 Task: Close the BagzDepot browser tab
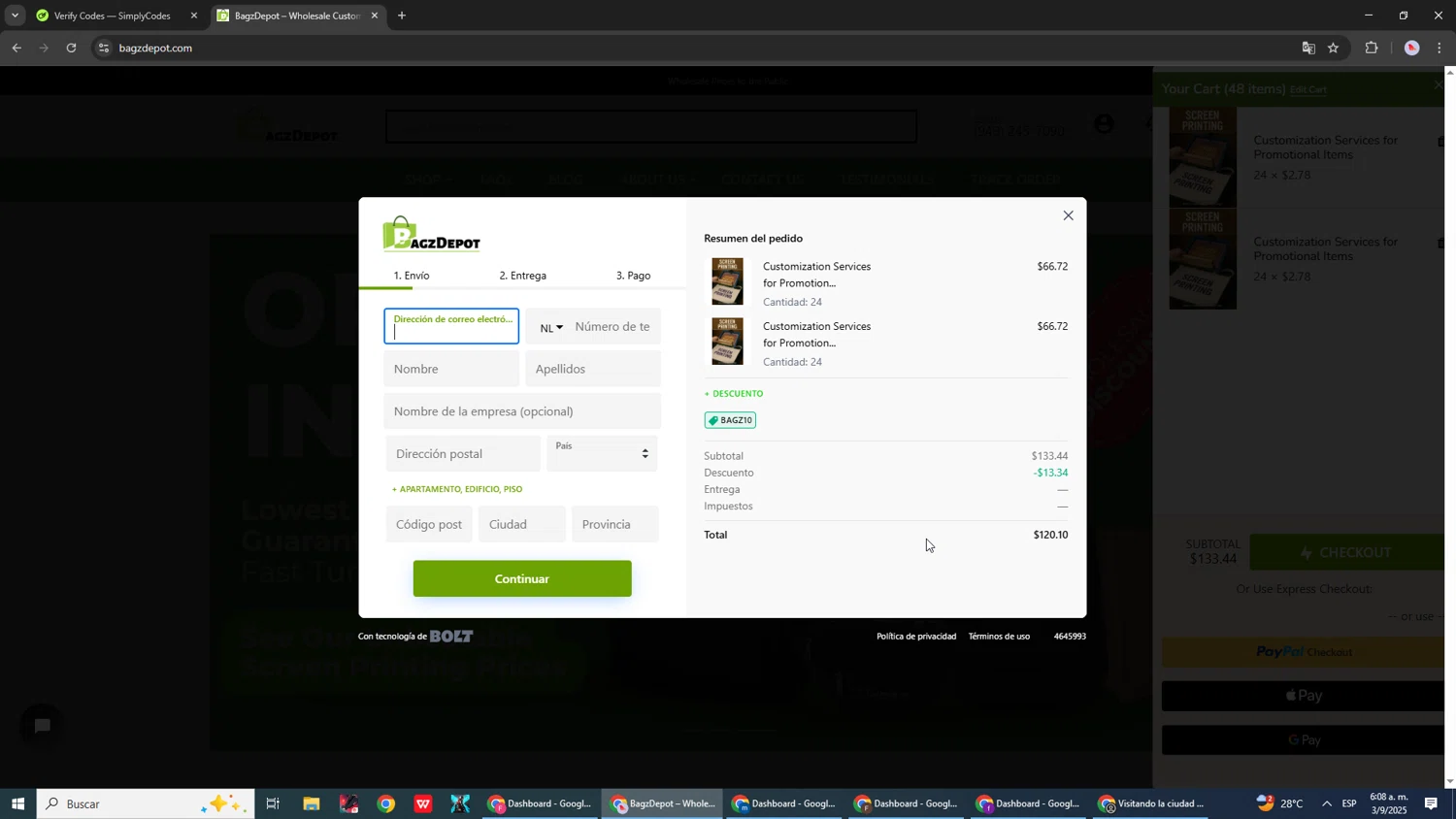375,16
